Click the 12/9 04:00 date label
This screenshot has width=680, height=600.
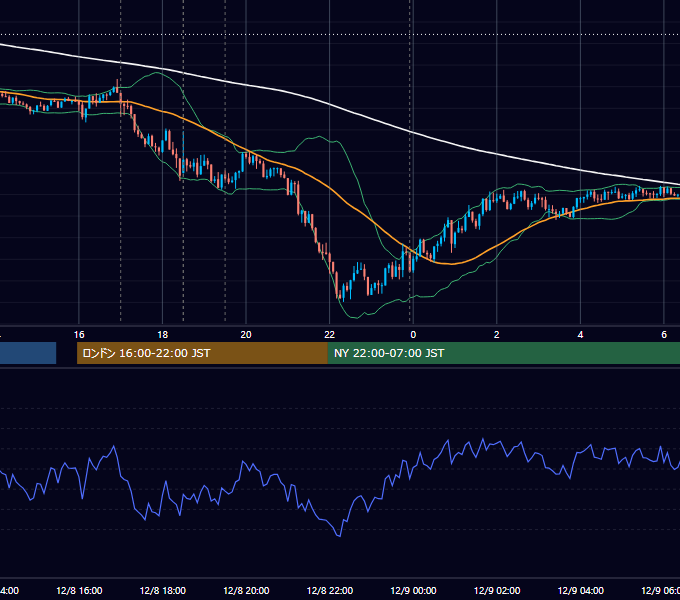pyautogui.click(x=580, y=591)
